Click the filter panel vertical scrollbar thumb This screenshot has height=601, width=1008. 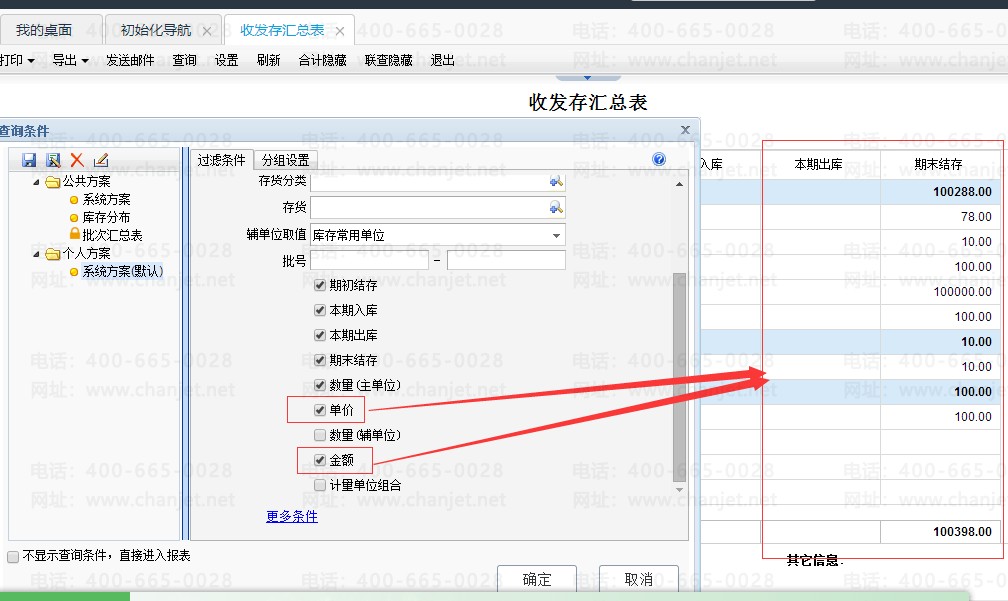coord(679,377)
